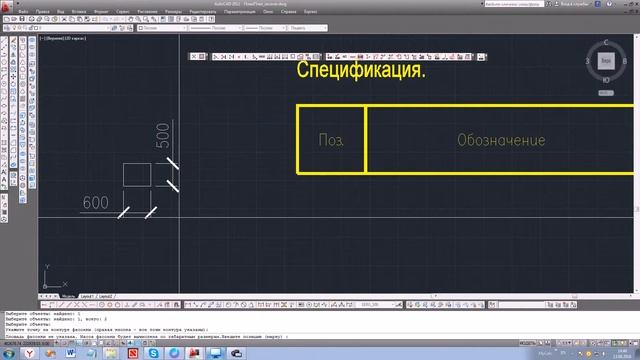Click the Clean Screen icon in status bar
Image resolution: width=640 pixels, height=360 pixels.
635,343
